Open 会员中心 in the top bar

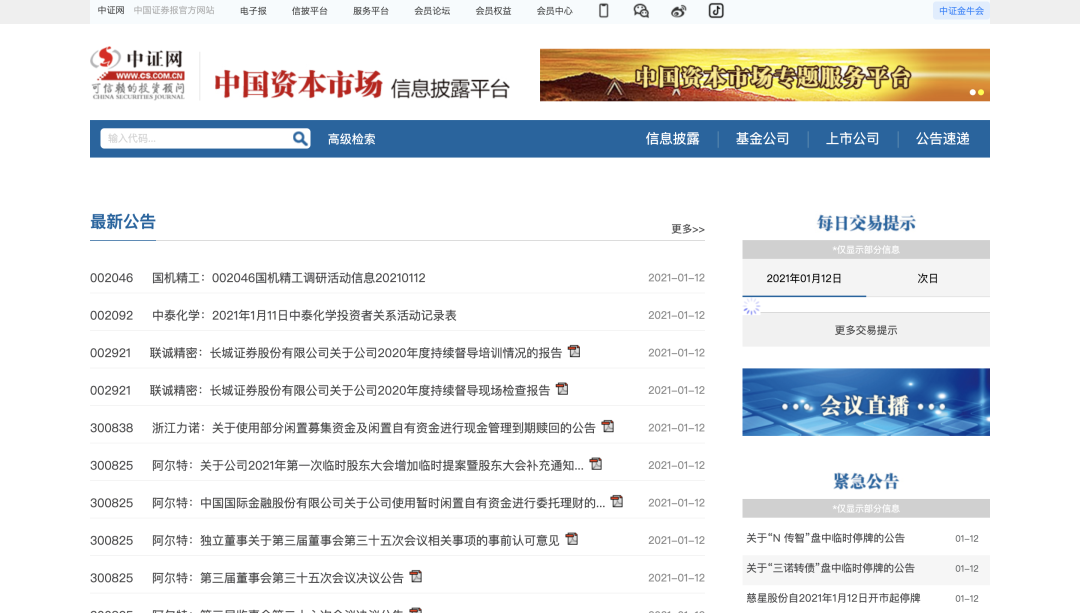554,11
